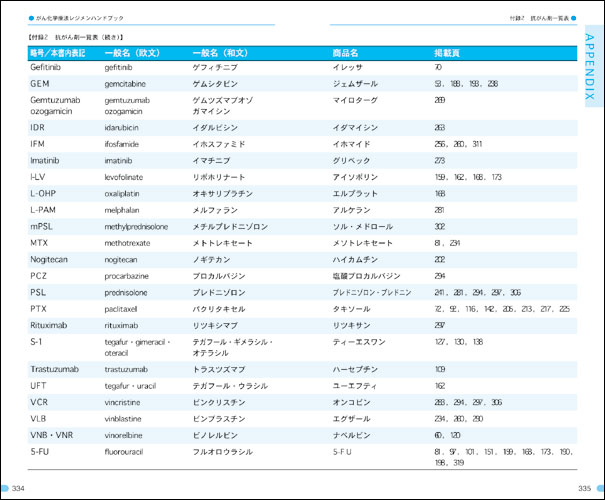Select the 5-FU abbreviation in the last row
The height and width of the screenshot is (500, 605).
pos(41,451)
